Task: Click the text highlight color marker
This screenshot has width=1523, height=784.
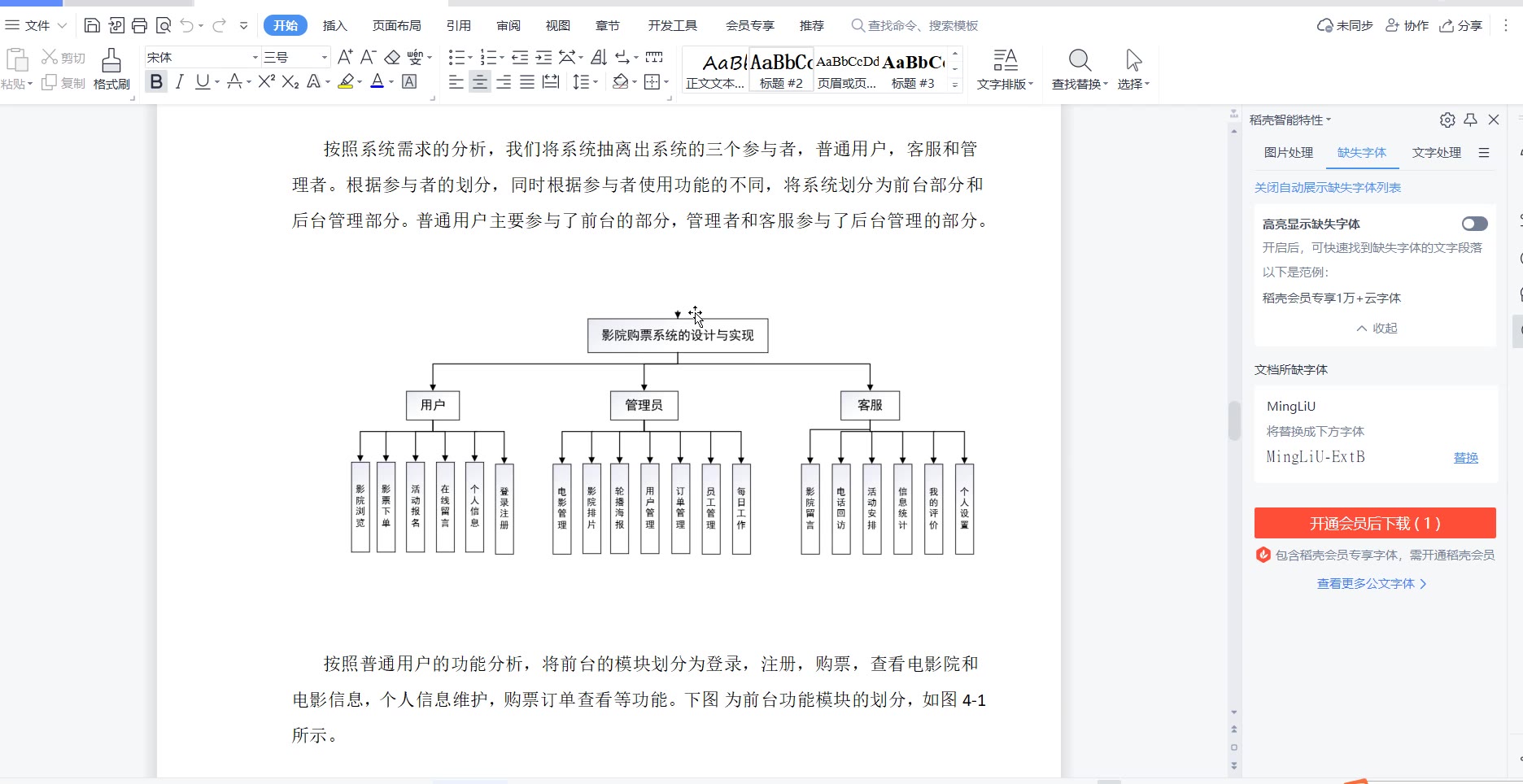Action: 346,81
